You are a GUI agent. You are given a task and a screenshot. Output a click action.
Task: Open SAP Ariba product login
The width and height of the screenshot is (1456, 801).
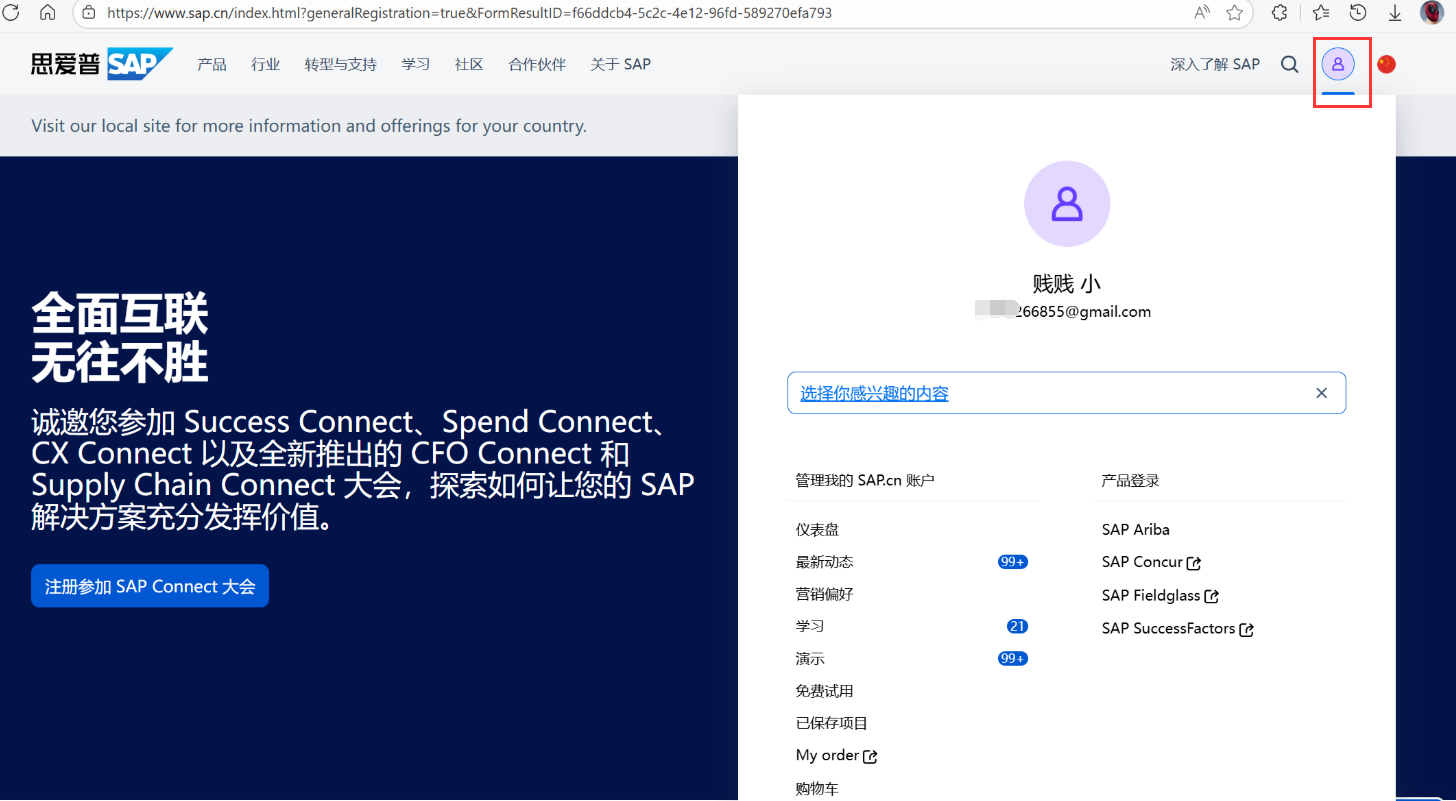pyautogui.click(x=1136, y=530)
